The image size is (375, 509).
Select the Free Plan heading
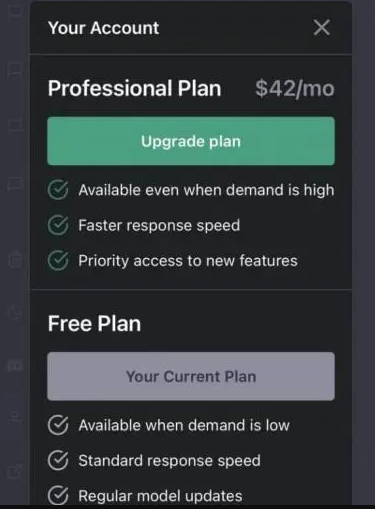94,324
